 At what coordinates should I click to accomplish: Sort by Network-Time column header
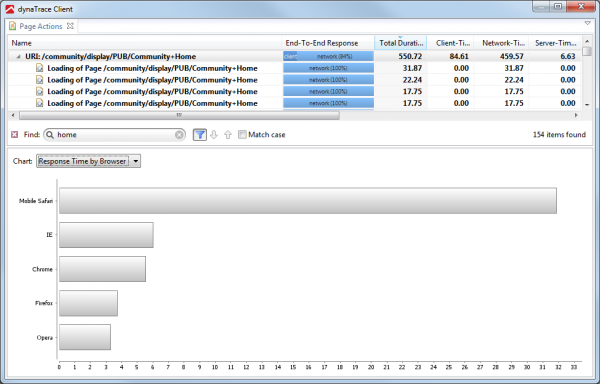tap(501, 43)
